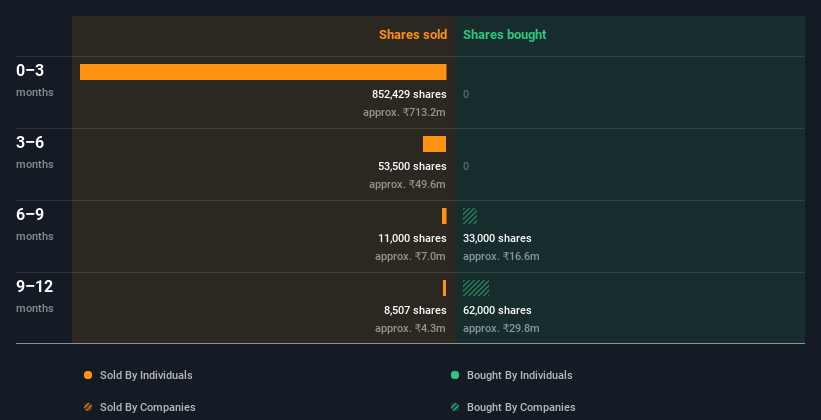This screenshot has height=420, width=821.
Task: Click the 8,507 shares value
Action: tap(415, 310)
